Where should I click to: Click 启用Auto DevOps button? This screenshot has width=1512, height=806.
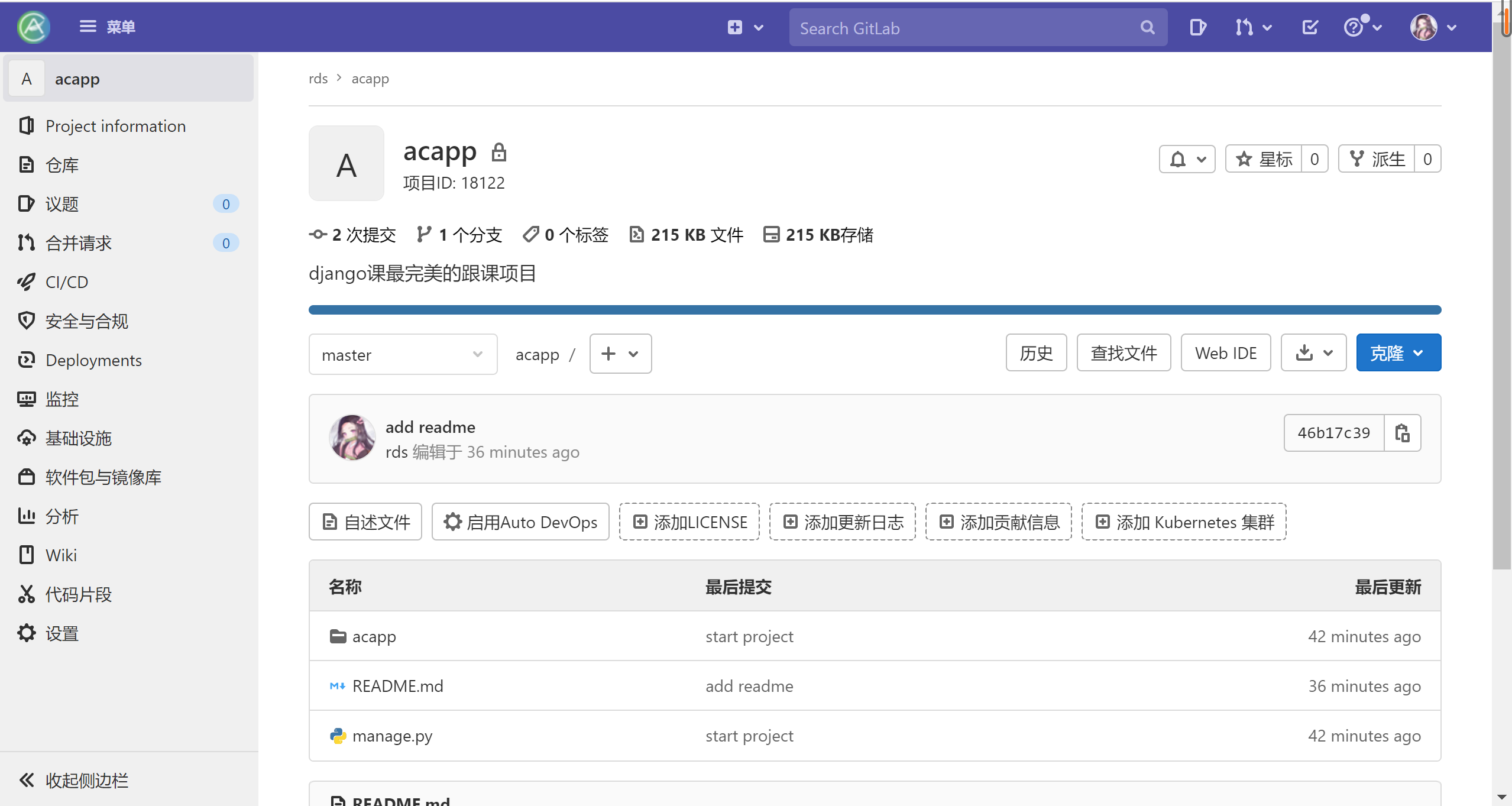pyautogui.click(x=520, y=522)
